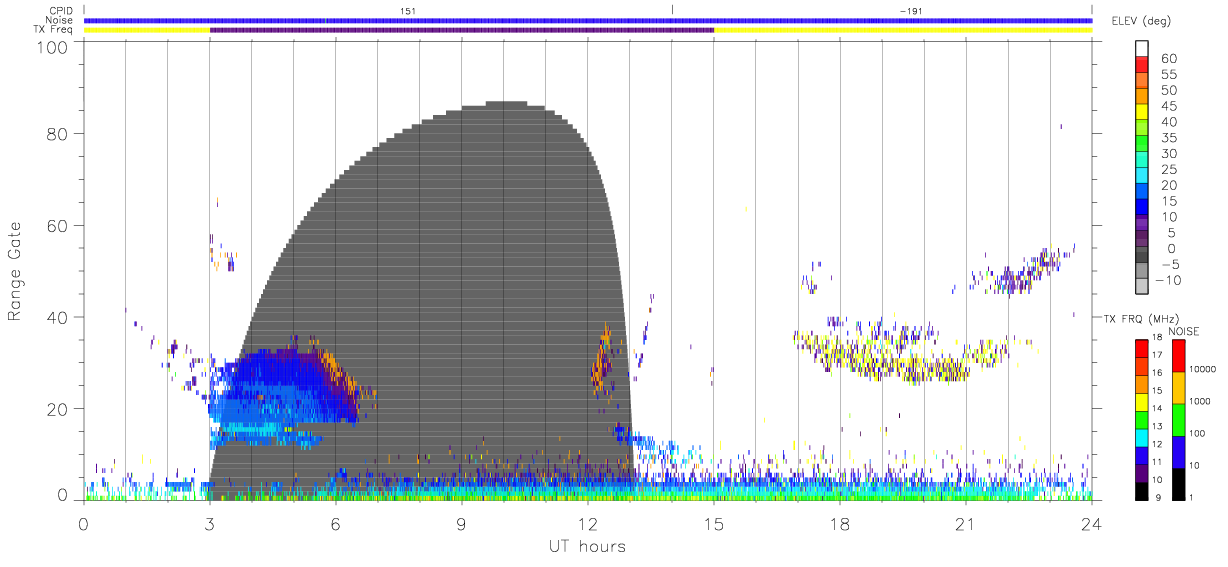Click the 25 label on ELEV scale
Image resolution: width=1228 pixels, height=567 pixels.
[x=1168, y=169]
